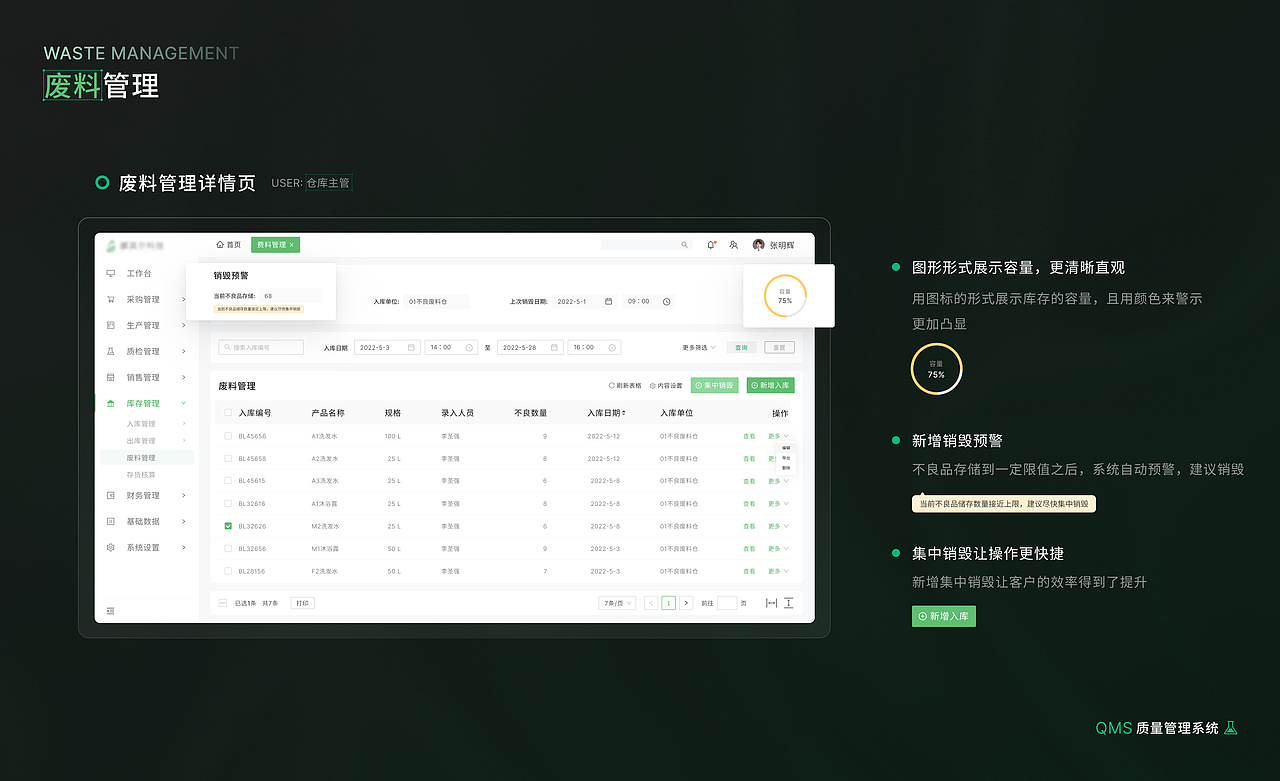Open the 更多筛选 filter dropdown

[x=695, y=347]
